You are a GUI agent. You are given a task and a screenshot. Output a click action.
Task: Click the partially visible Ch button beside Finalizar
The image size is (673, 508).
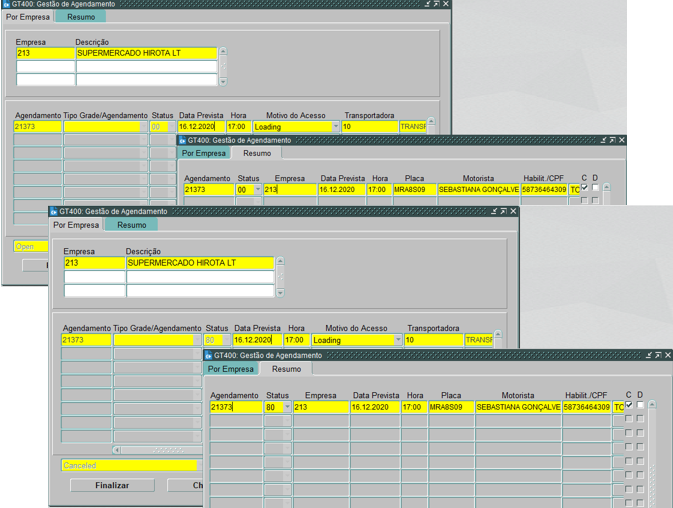point(185,485)
